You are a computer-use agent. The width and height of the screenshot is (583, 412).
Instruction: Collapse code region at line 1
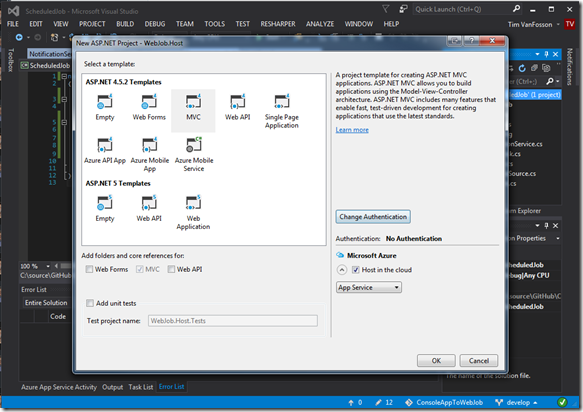(x=64, y=76)
